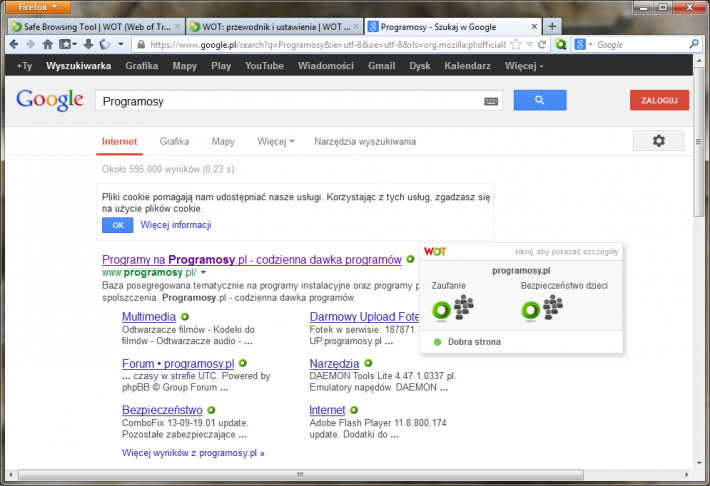
Task: Open Kalendarz in the black bar
Action: [467, 66]
